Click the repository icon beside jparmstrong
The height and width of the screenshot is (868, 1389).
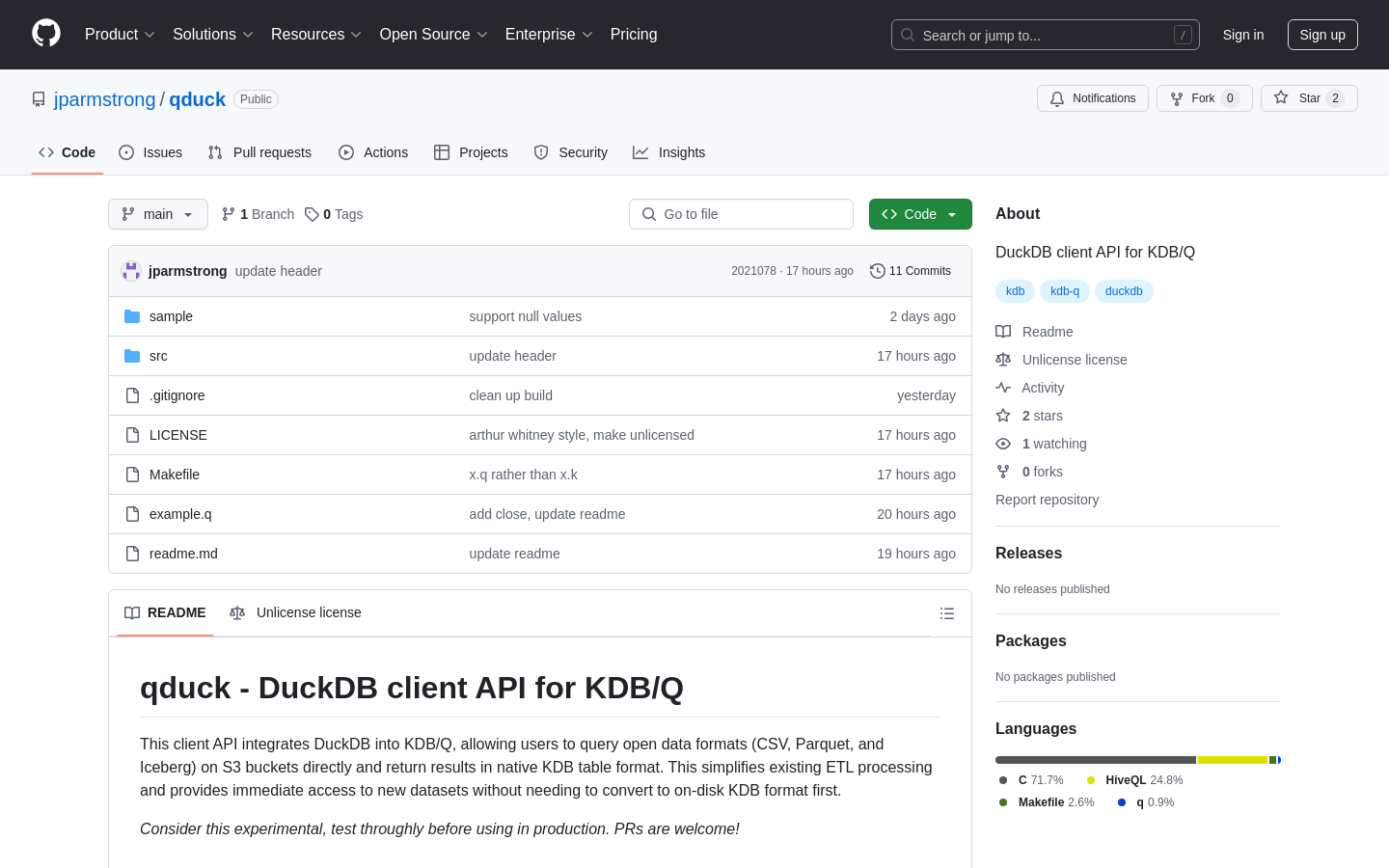39,99
